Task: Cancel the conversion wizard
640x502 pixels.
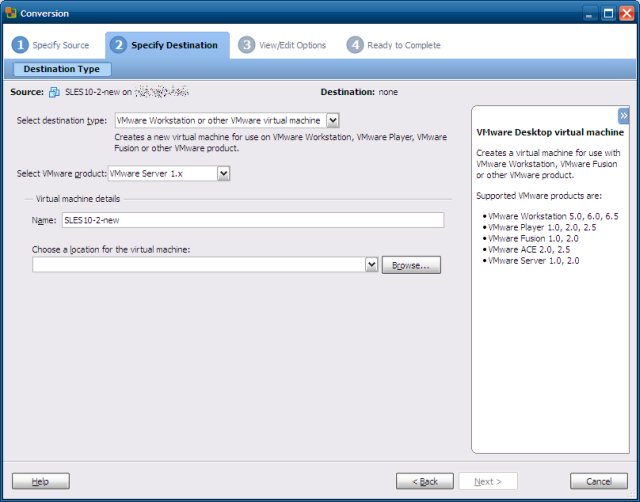Action: click(599, 481)
